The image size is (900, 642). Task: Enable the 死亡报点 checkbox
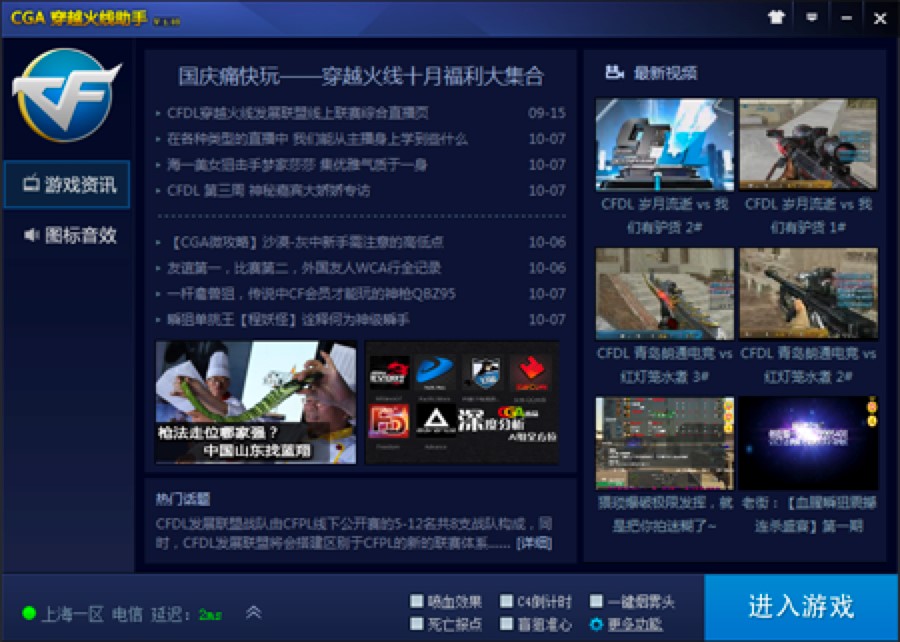pyautogui.click(x=417, y=624)
